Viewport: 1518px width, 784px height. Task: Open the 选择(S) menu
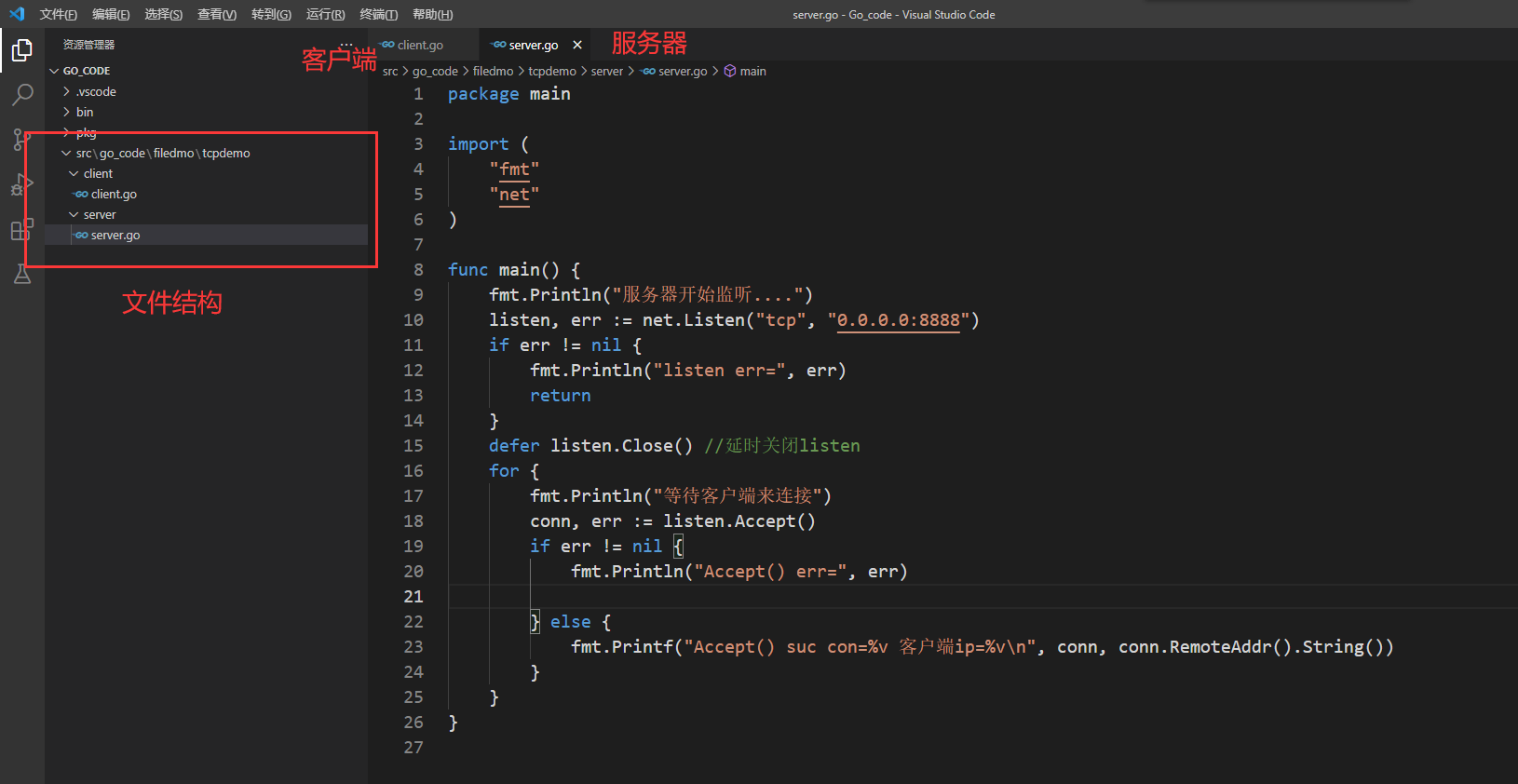(x=164, y=14)
